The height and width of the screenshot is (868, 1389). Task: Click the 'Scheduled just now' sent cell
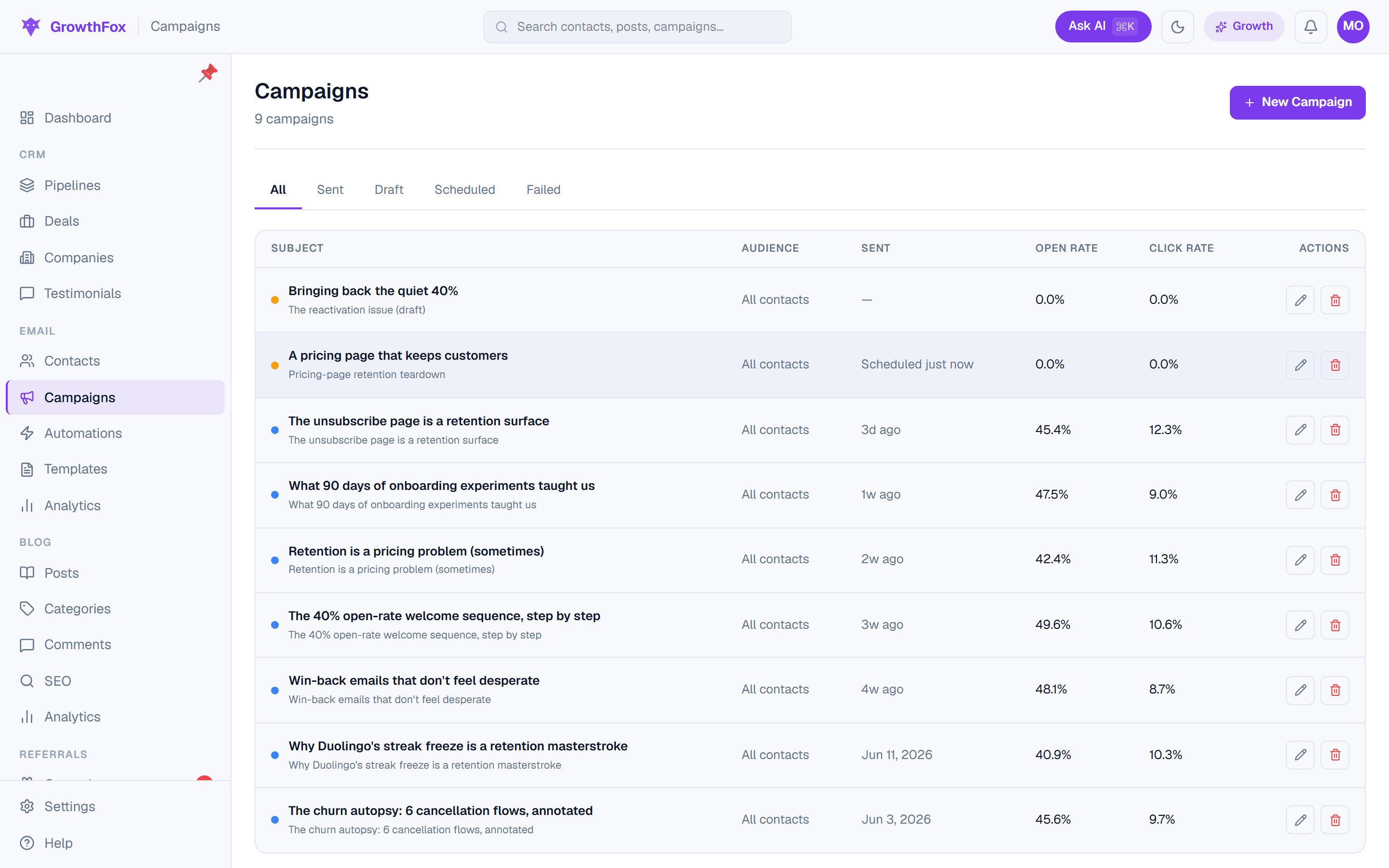(x=917, y=364)
